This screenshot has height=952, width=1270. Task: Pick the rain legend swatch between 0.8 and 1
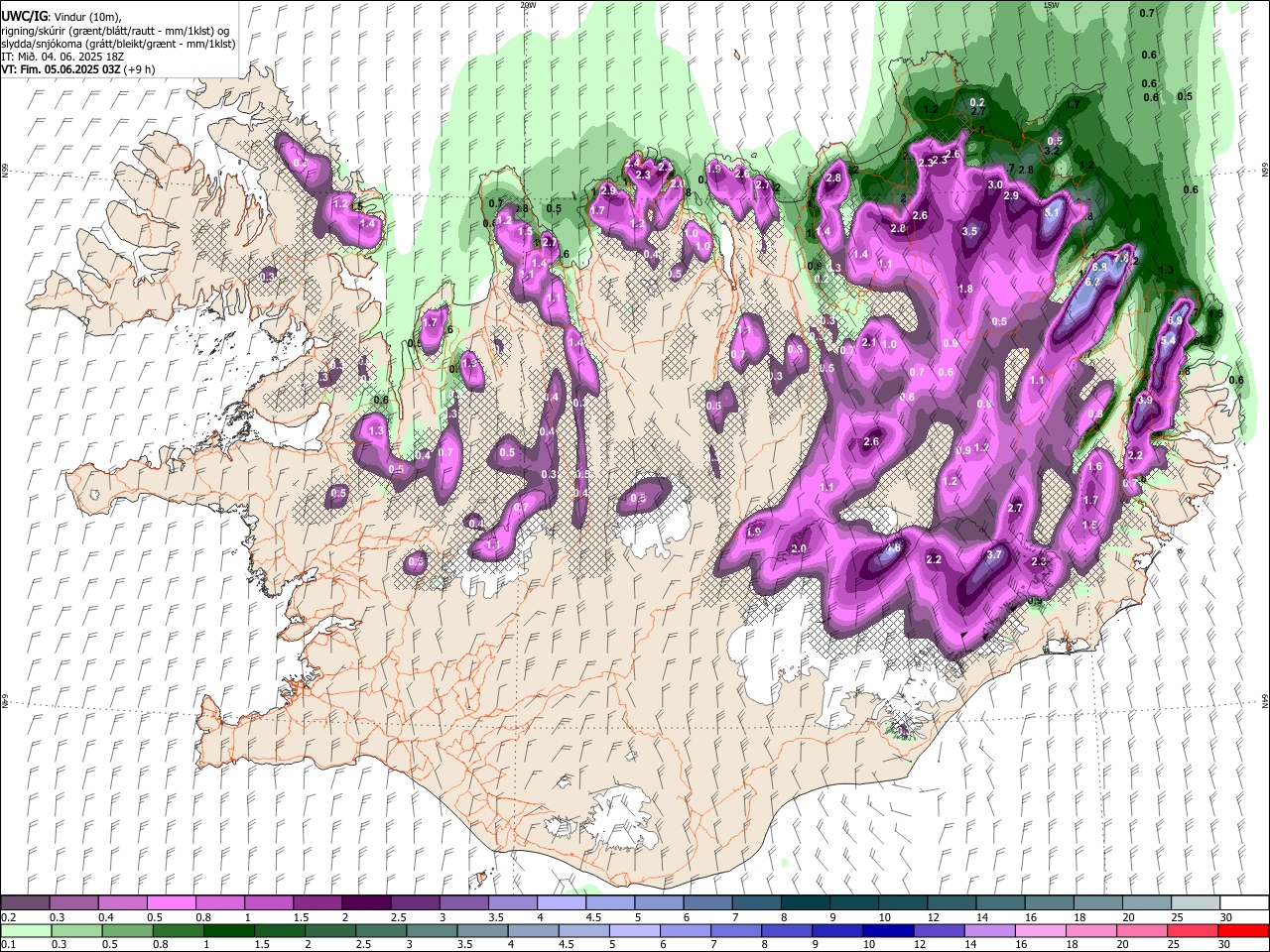pos(178,930)
